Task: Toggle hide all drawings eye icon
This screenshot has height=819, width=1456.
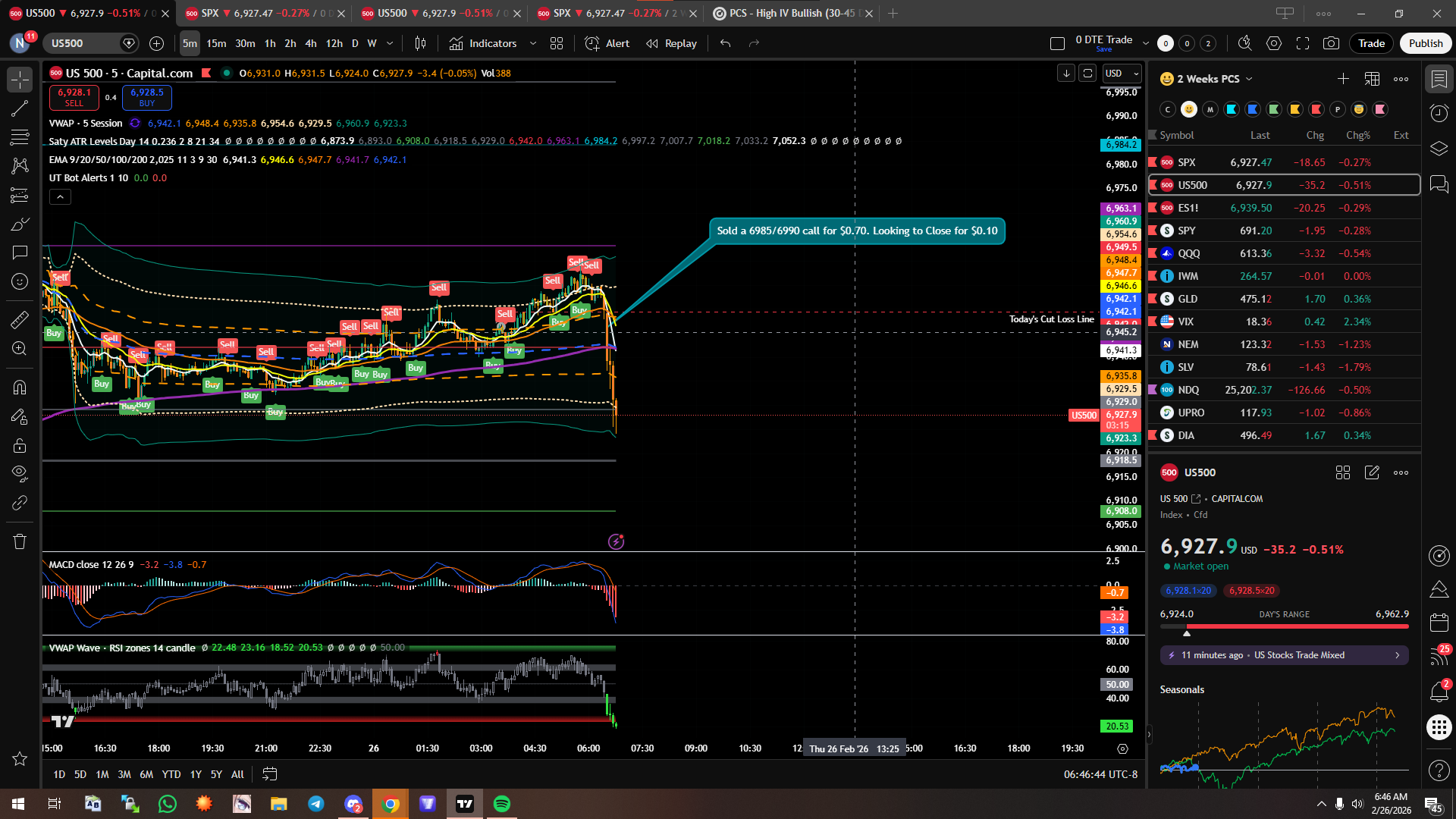Action: tap(20, 474)
